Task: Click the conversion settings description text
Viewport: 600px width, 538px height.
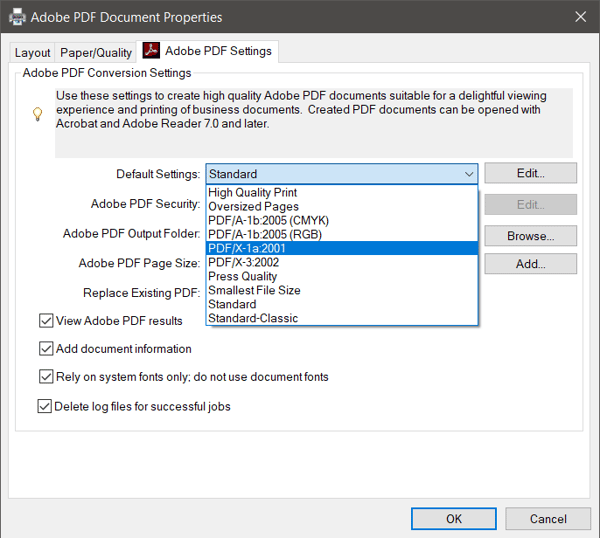Action: (x=301, y=109)
